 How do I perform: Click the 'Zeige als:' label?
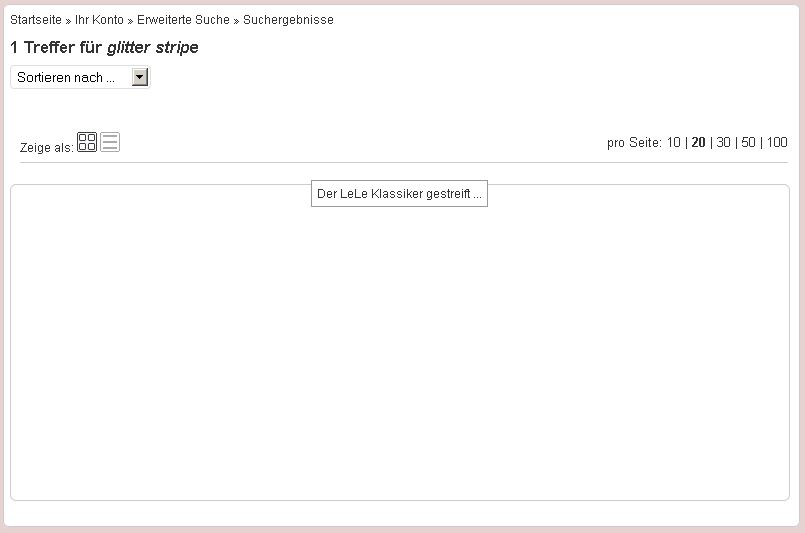(x=46, y=148)
